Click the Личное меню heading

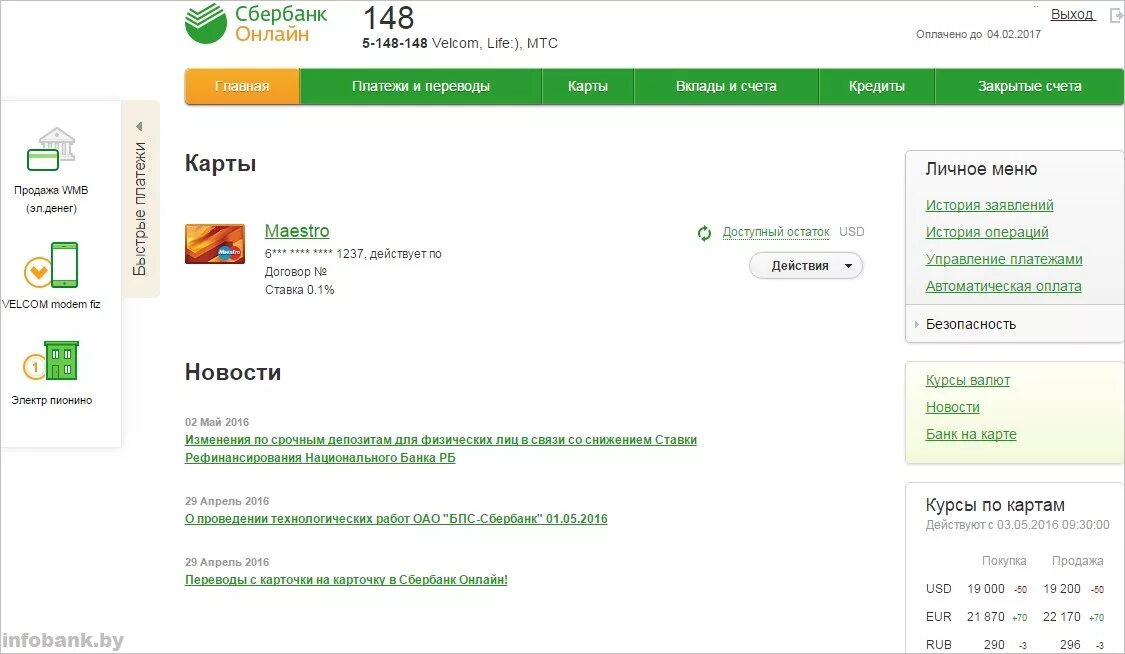tap(981, 169)
